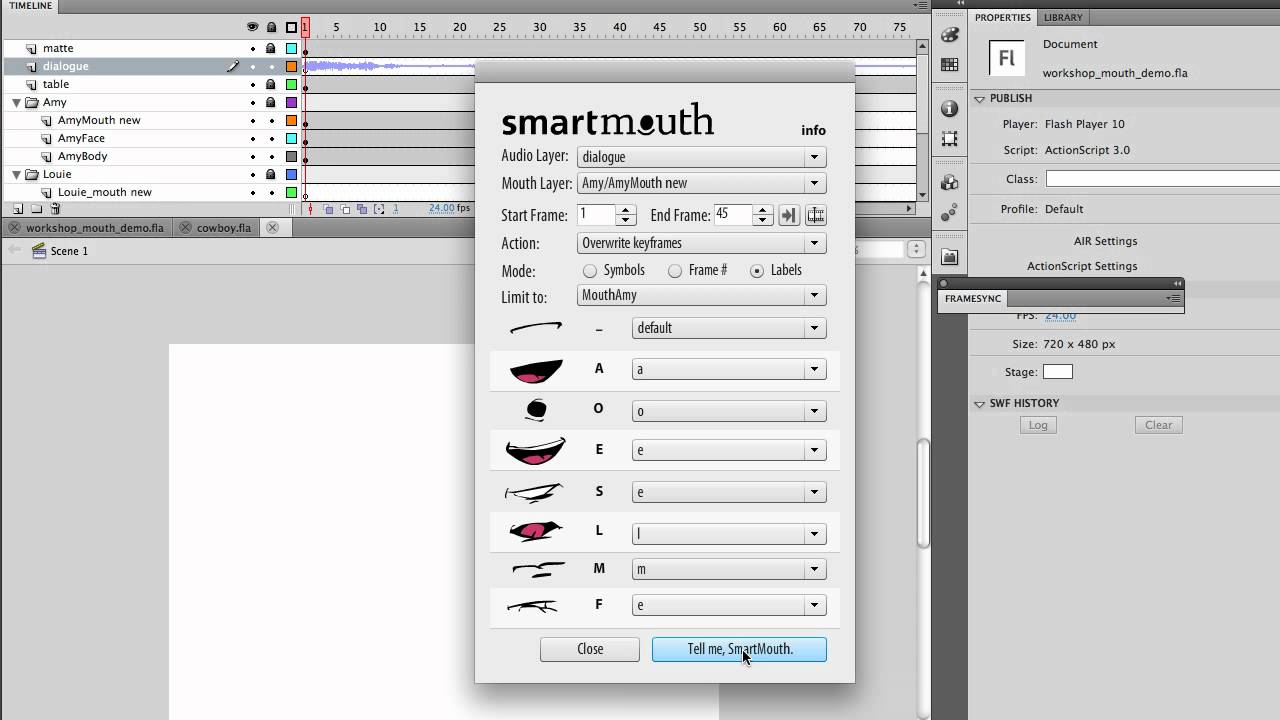The width and height of the screenshot is (1280, 720).
Task: Select the Labels mode radio button
Action: click(x=757, y=271)
